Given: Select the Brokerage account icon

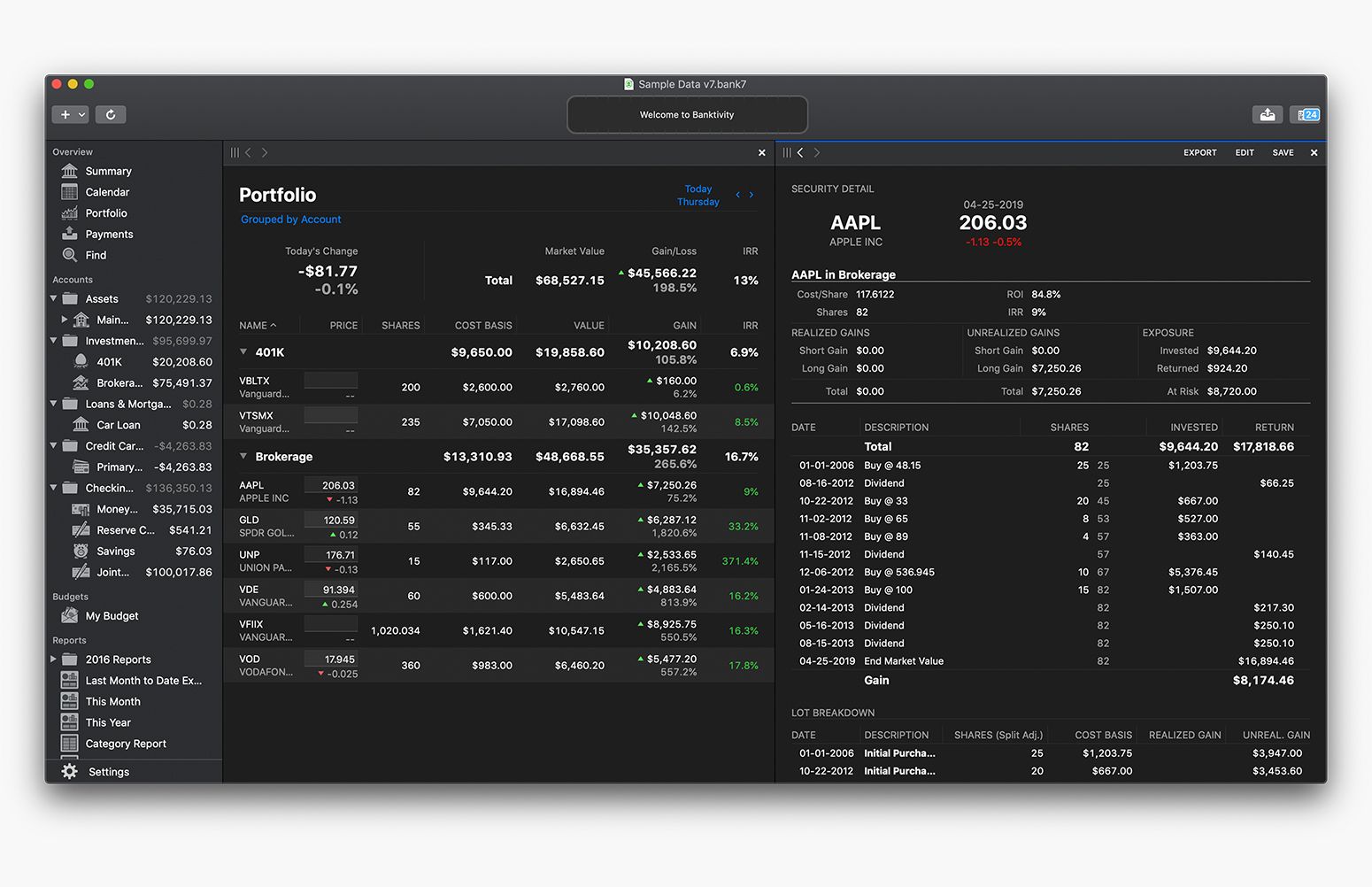Looking at the screenshot, I should coord(81,382).
